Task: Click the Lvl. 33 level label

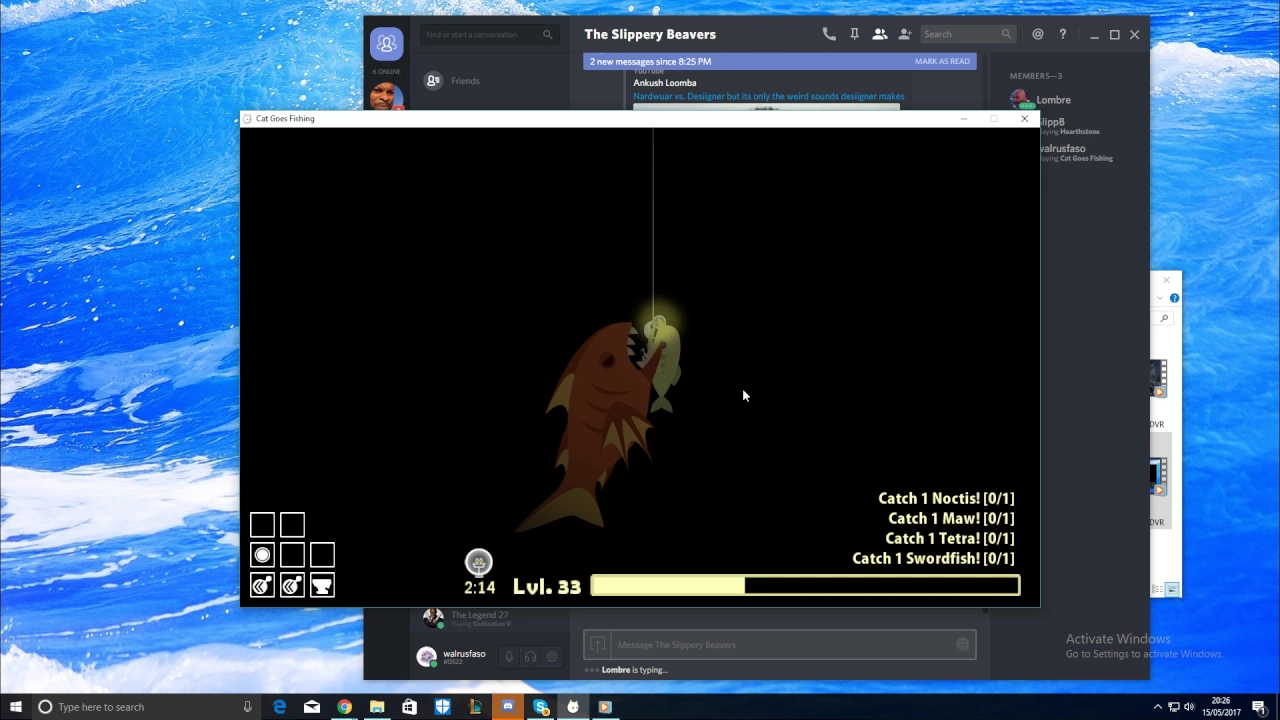Action: 547,587
